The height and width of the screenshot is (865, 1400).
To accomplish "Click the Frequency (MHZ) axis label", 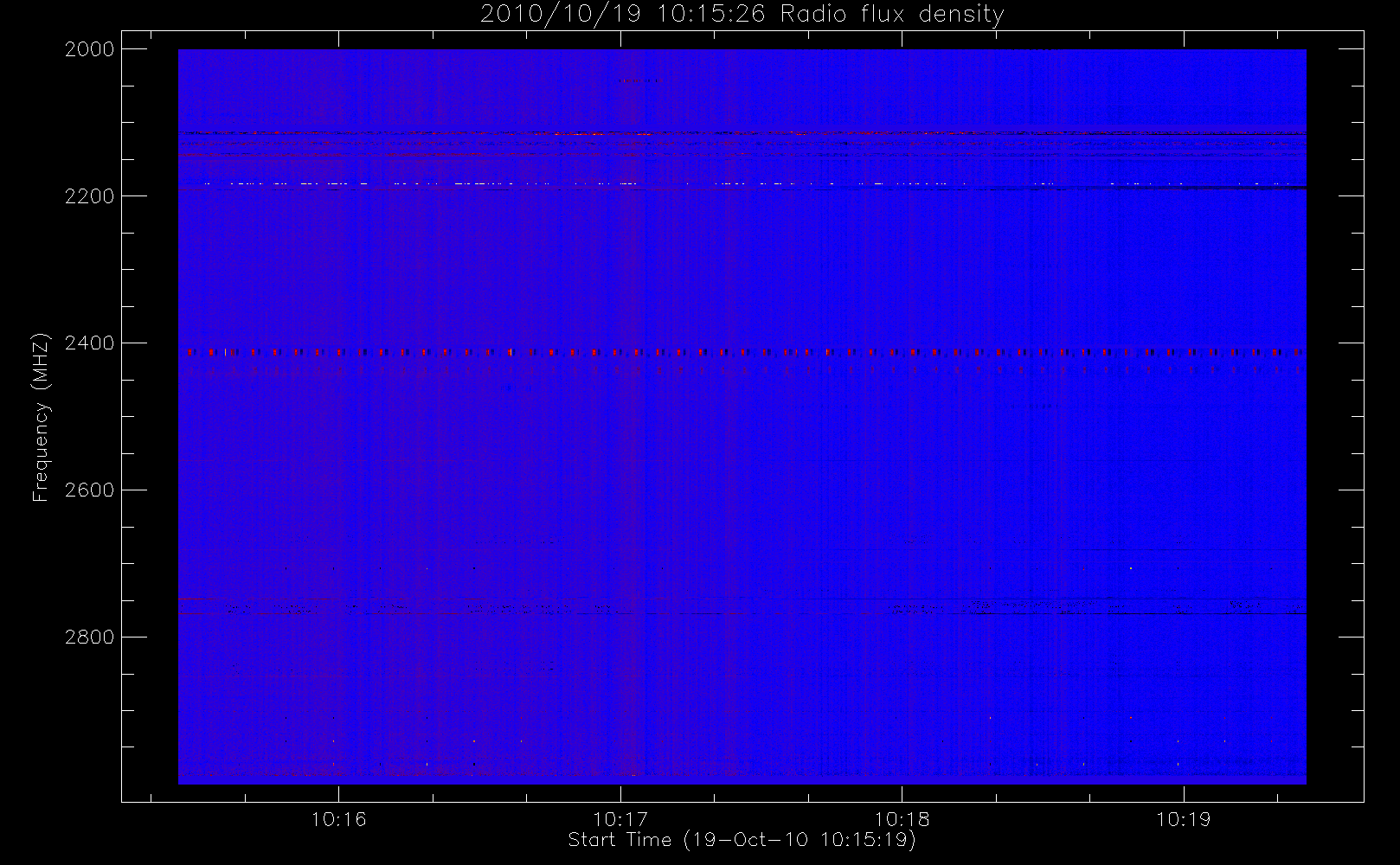I will pos(41,417).
